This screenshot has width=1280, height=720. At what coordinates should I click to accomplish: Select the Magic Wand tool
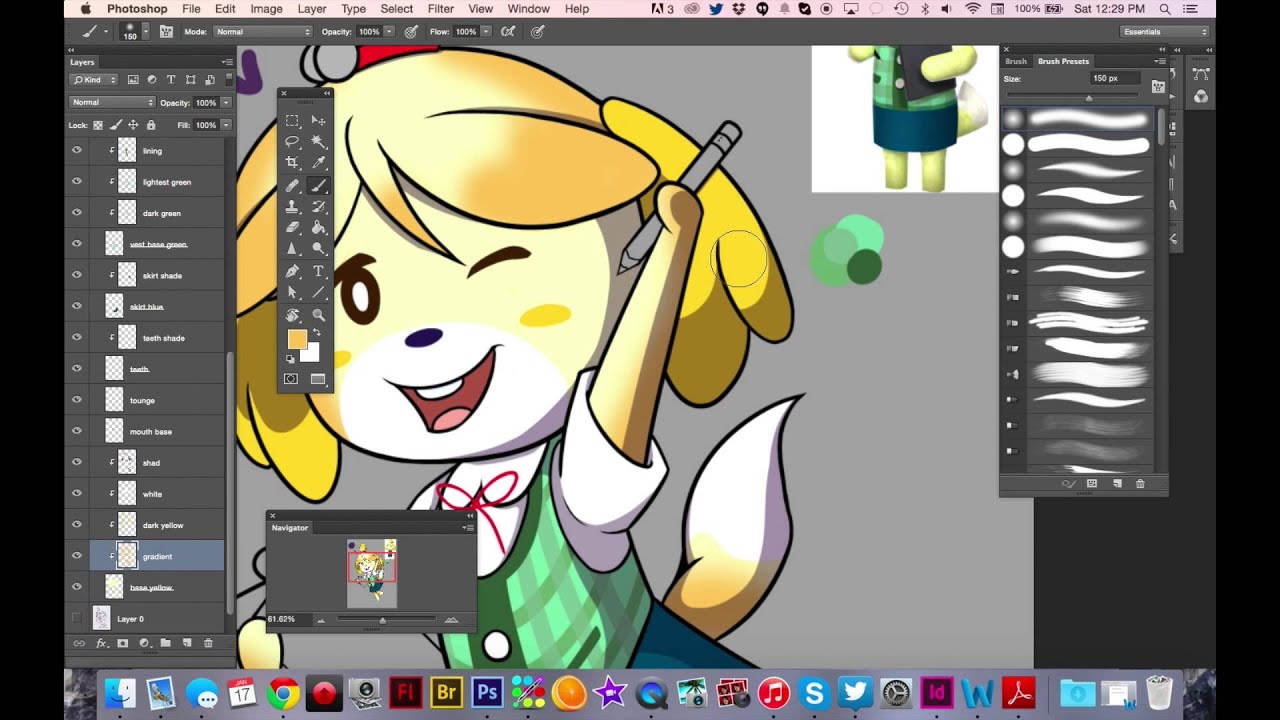(318, 142)
